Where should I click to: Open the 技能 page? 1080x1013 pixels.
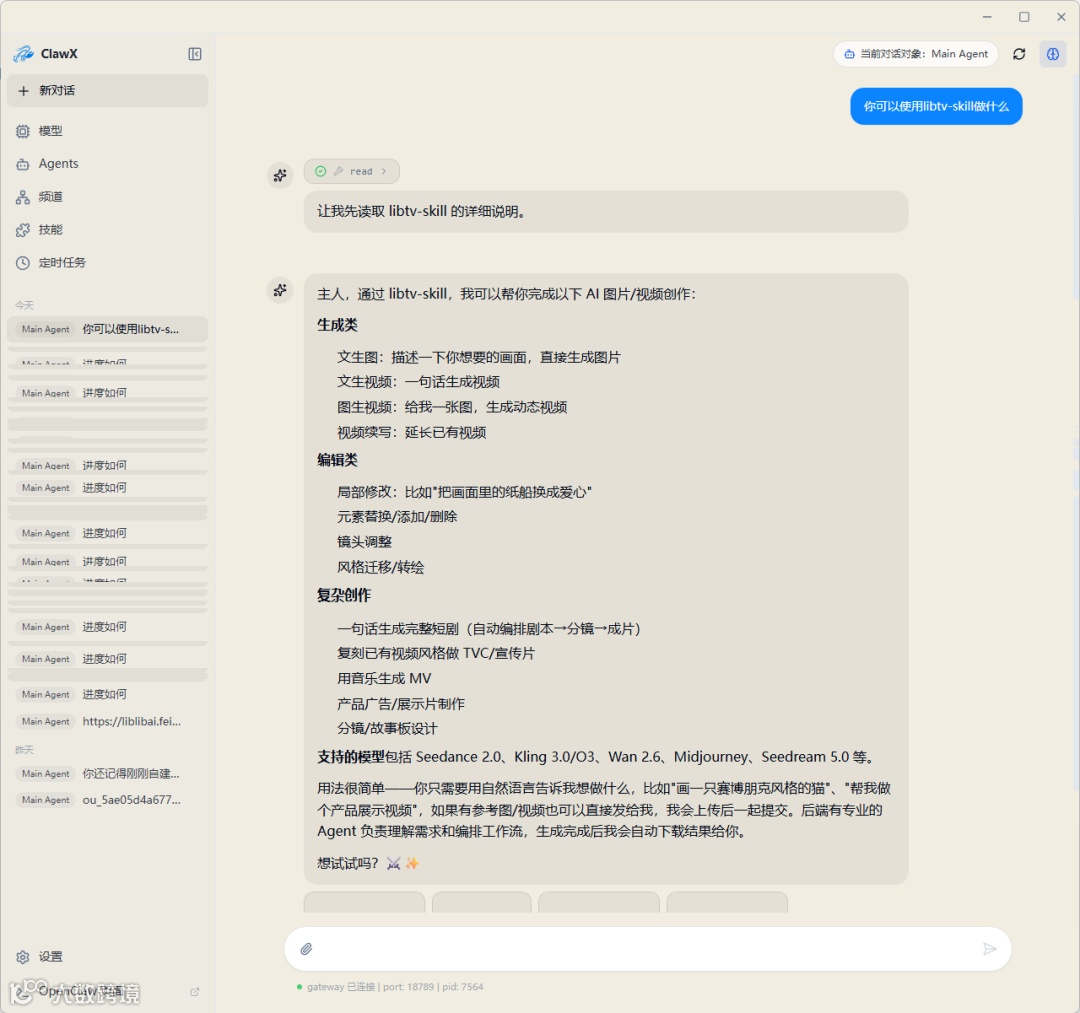[x=107, y=230]
